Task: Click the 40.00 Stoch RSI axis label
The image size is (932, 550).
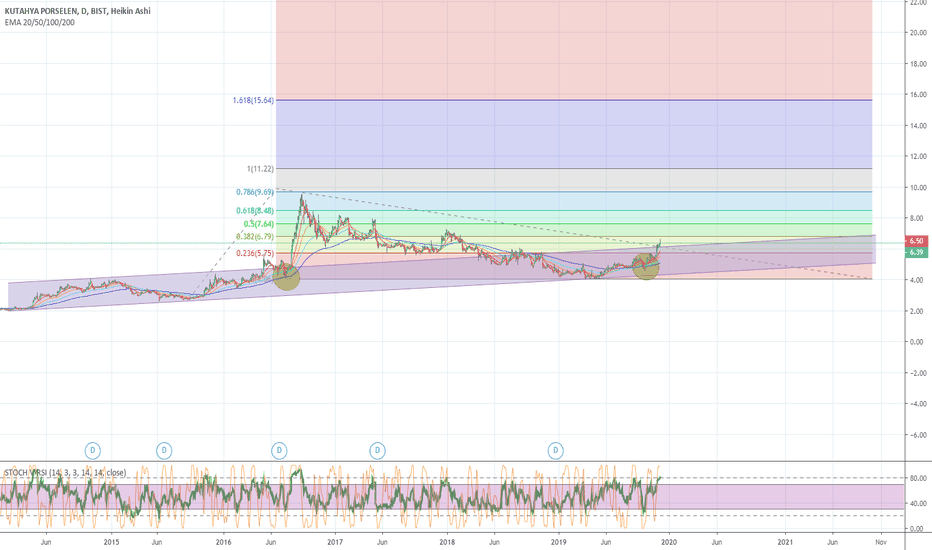Action: click(918, 503)
